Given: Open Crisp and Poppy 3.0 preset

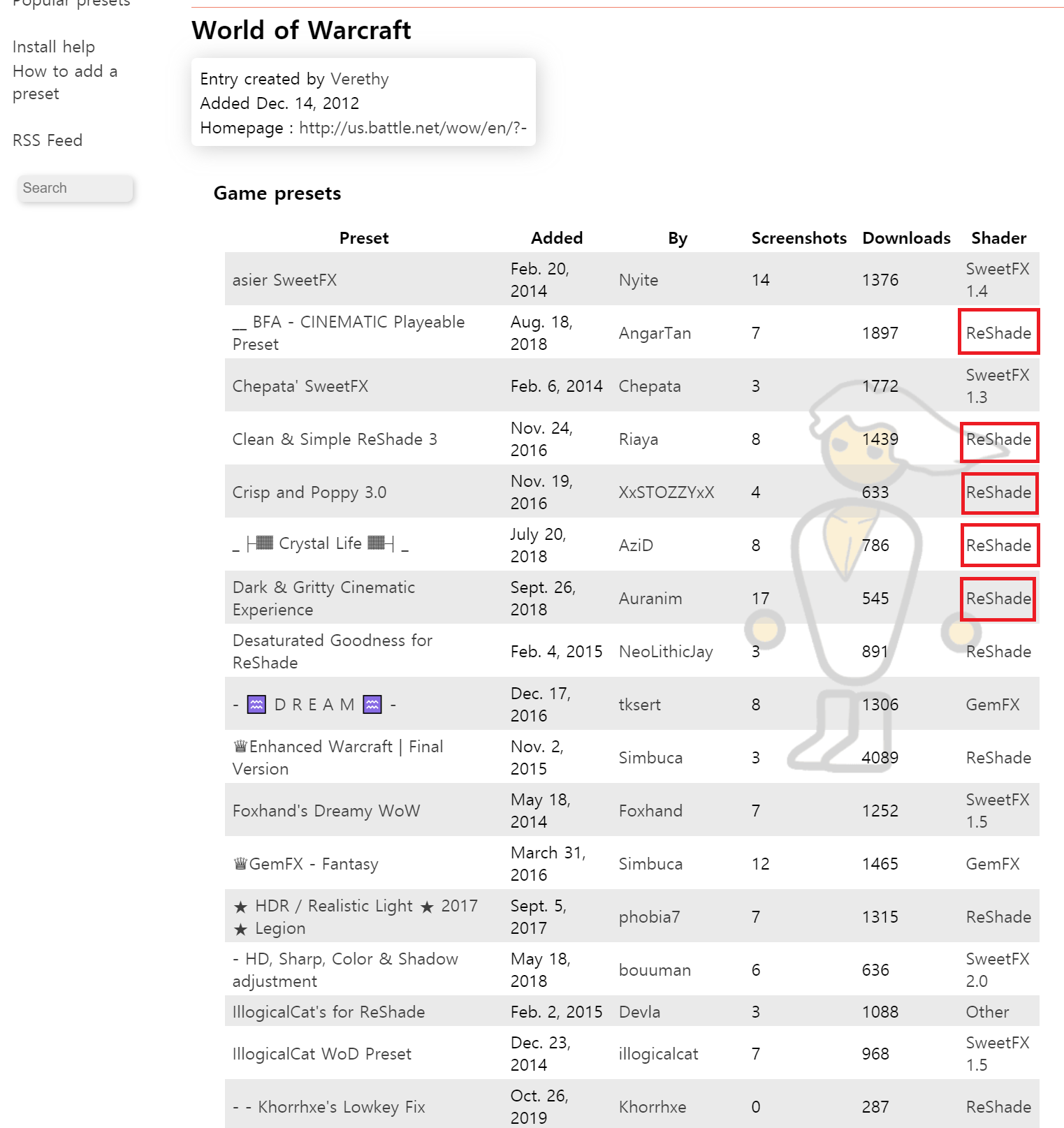Looking at the screenshot, I should tap(309, 492).
